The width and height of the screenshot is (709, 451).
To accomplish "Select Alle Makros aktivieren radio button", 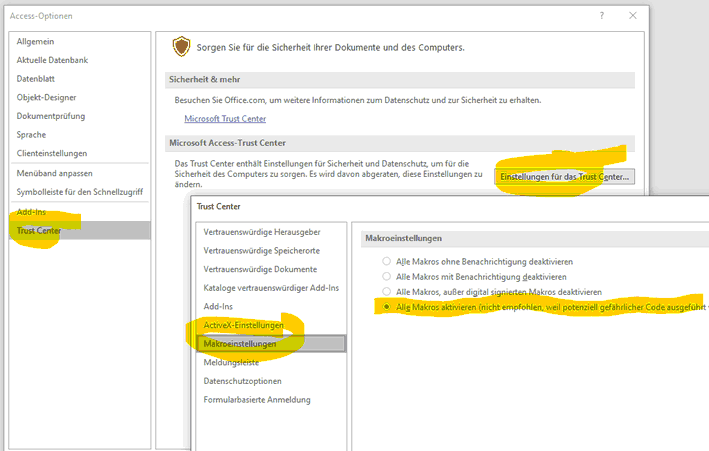I will coord(386,307).
